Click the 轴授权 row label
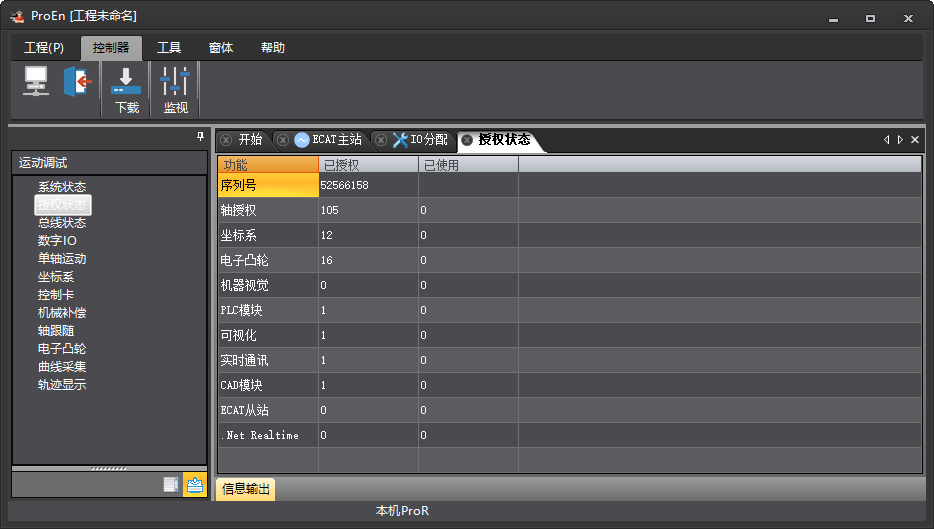 point(238,210)
